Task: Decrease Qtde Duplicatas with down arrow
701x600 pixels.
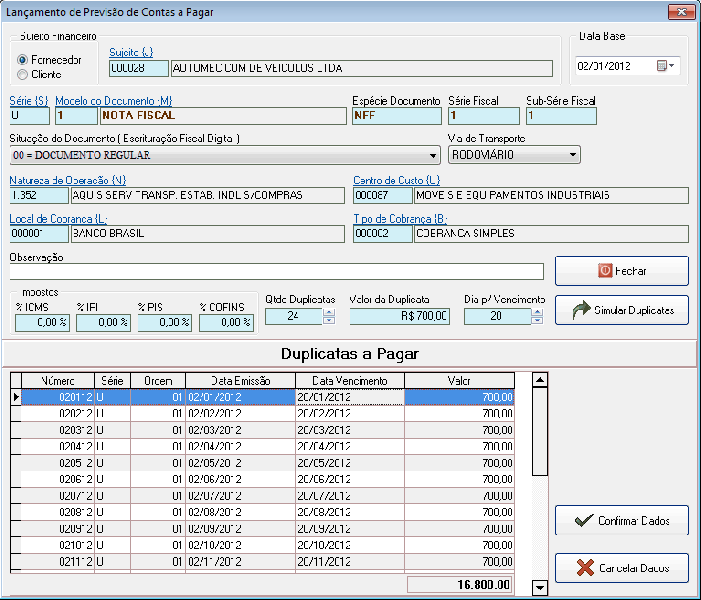Action: point(329,320)
